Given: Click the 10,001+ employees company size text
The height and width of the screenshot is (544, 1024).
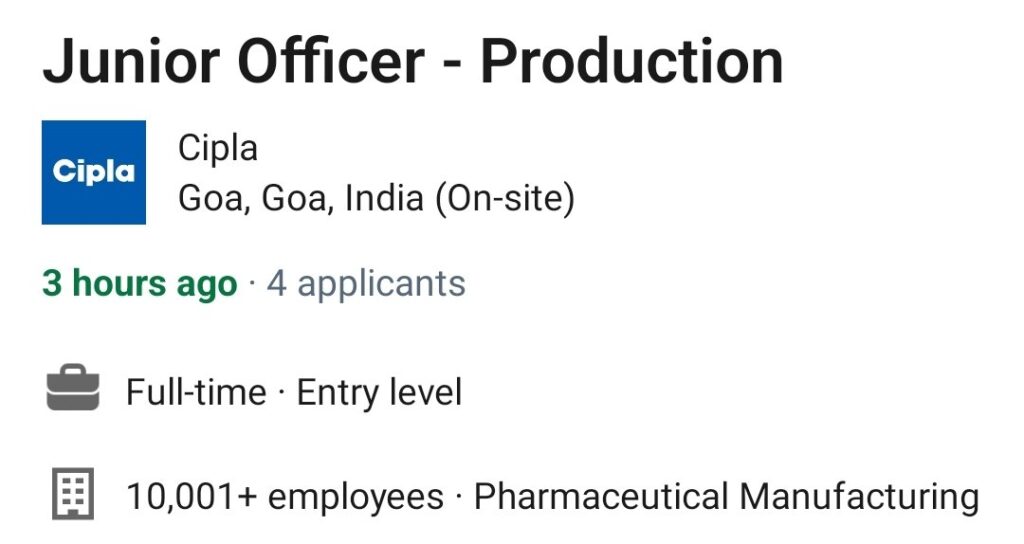Looking at the screenshot, I should (x=285, y=496).
